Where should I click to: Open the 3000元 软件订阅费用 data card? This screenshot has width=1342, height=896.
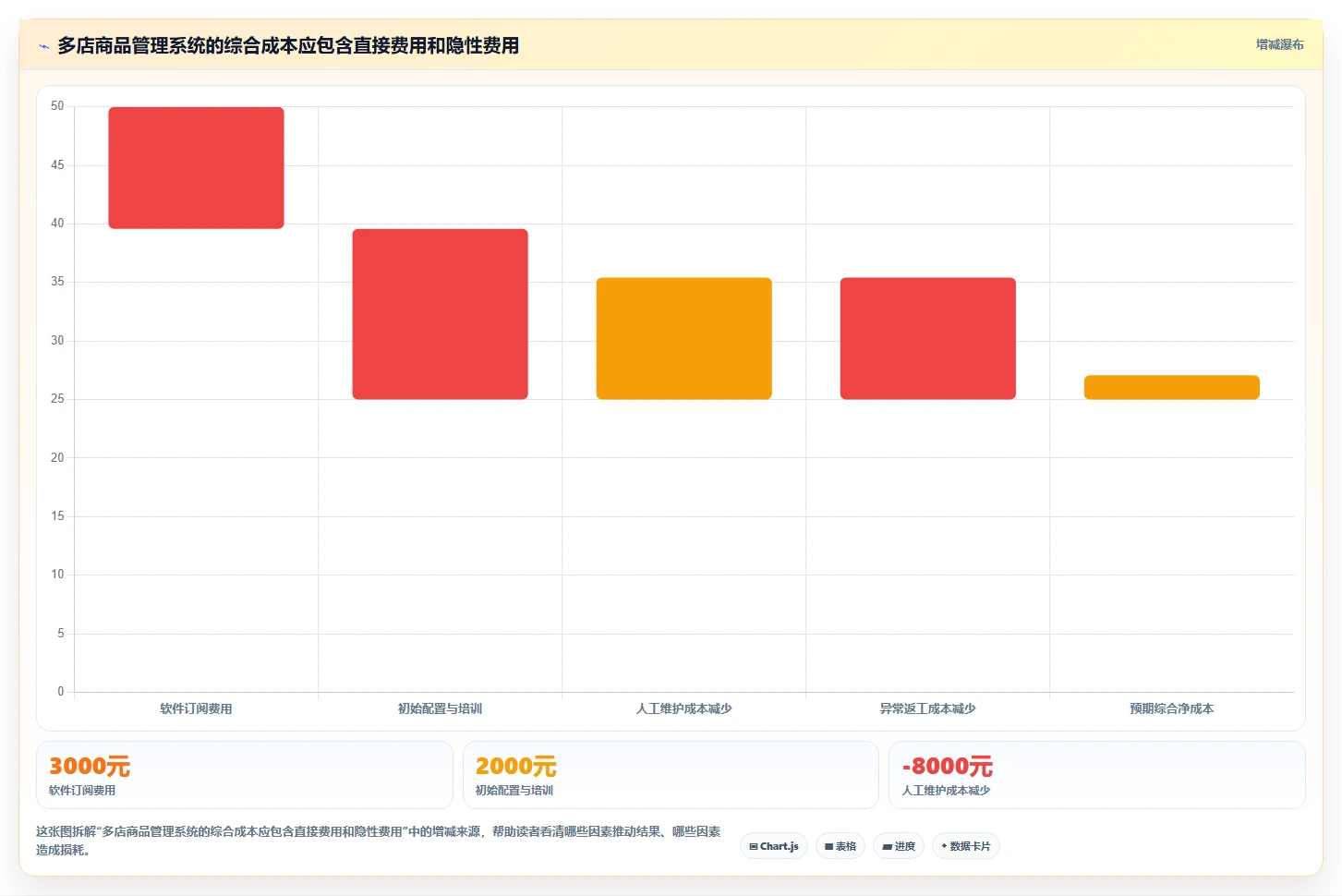coord(245,775)
